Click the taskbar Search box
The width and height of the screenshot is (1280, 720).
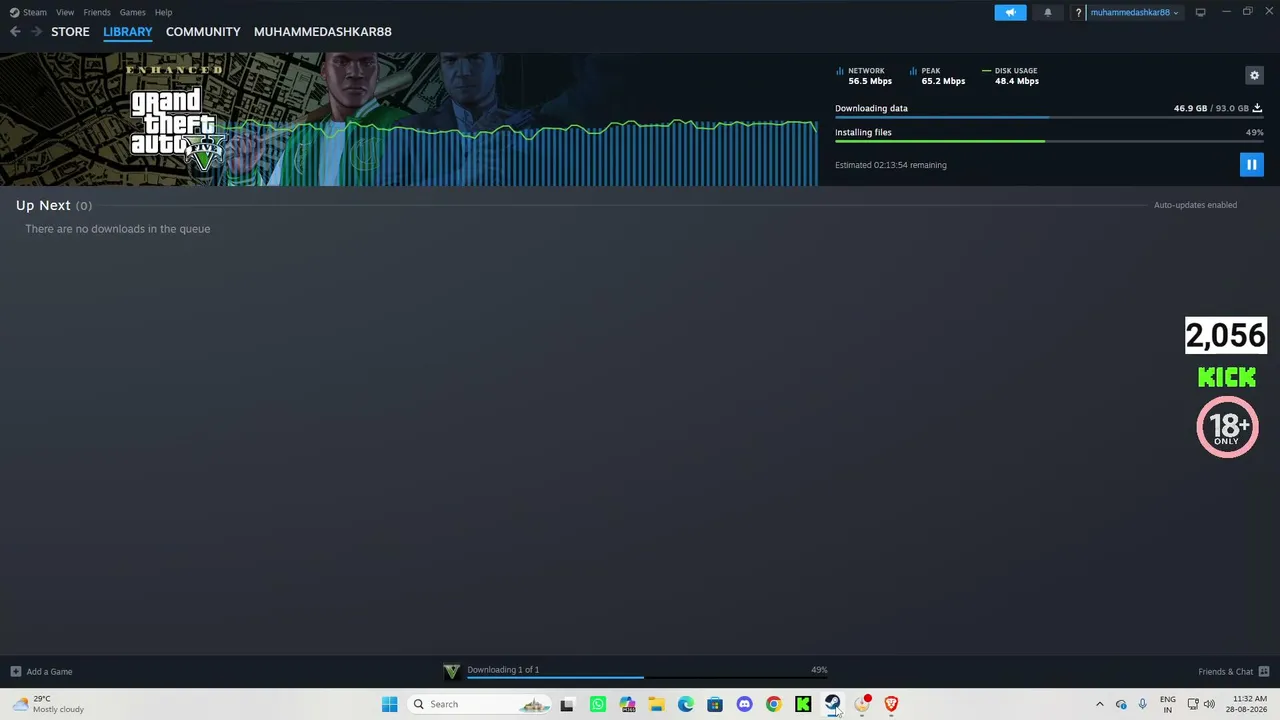pyautogui.click(x=480, y=704)
